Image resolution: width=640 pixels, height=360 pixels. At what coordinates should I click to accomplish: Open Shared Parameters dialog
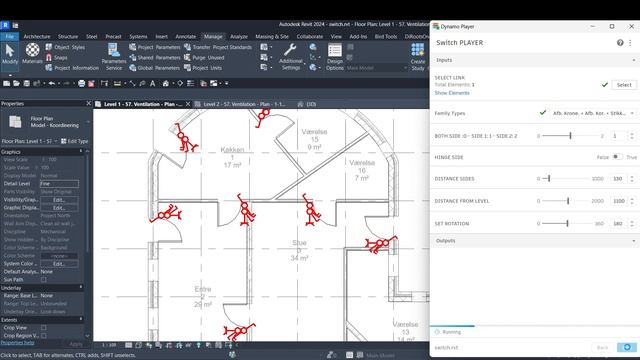[155, 58]
